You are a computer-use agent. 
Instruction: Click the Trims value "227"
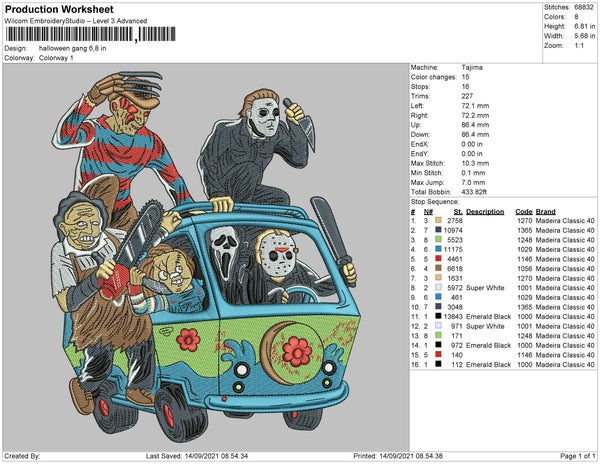point(467,96)
